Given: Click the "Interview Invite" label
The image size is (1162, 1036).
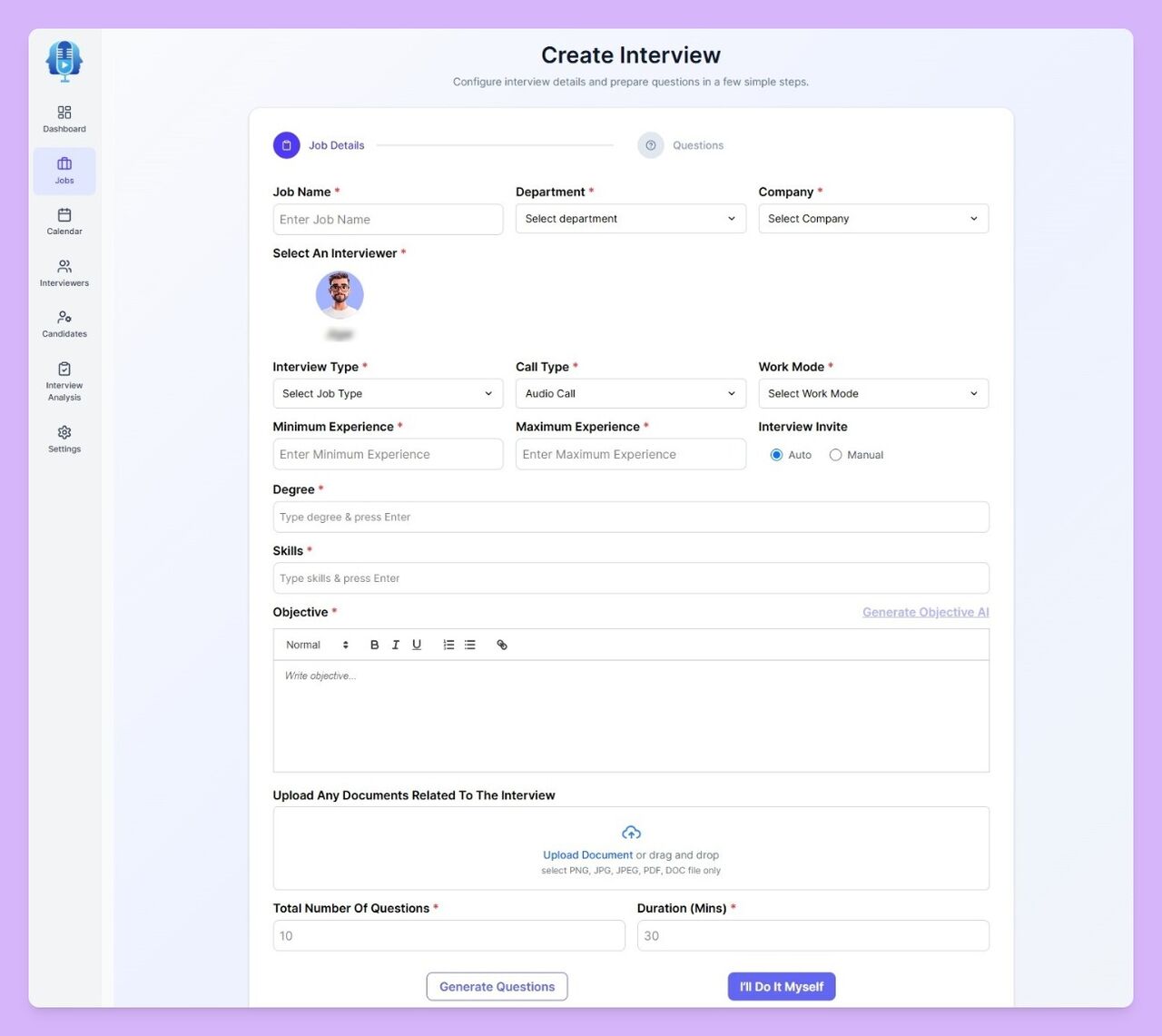Looking at the screenshot, I should click(x=803, y=427).
